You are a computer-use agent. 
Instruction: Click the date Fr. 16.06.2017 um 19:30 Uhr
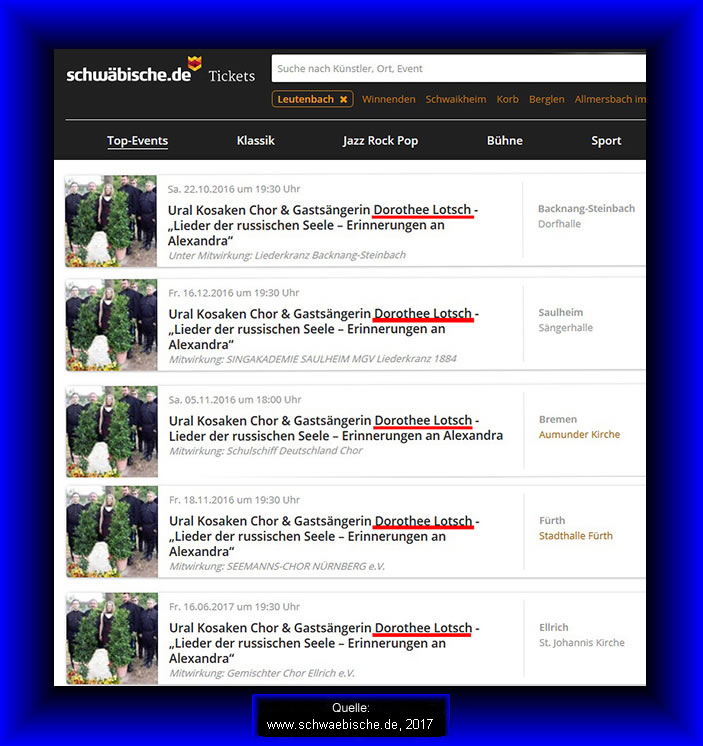click(234, 607)
